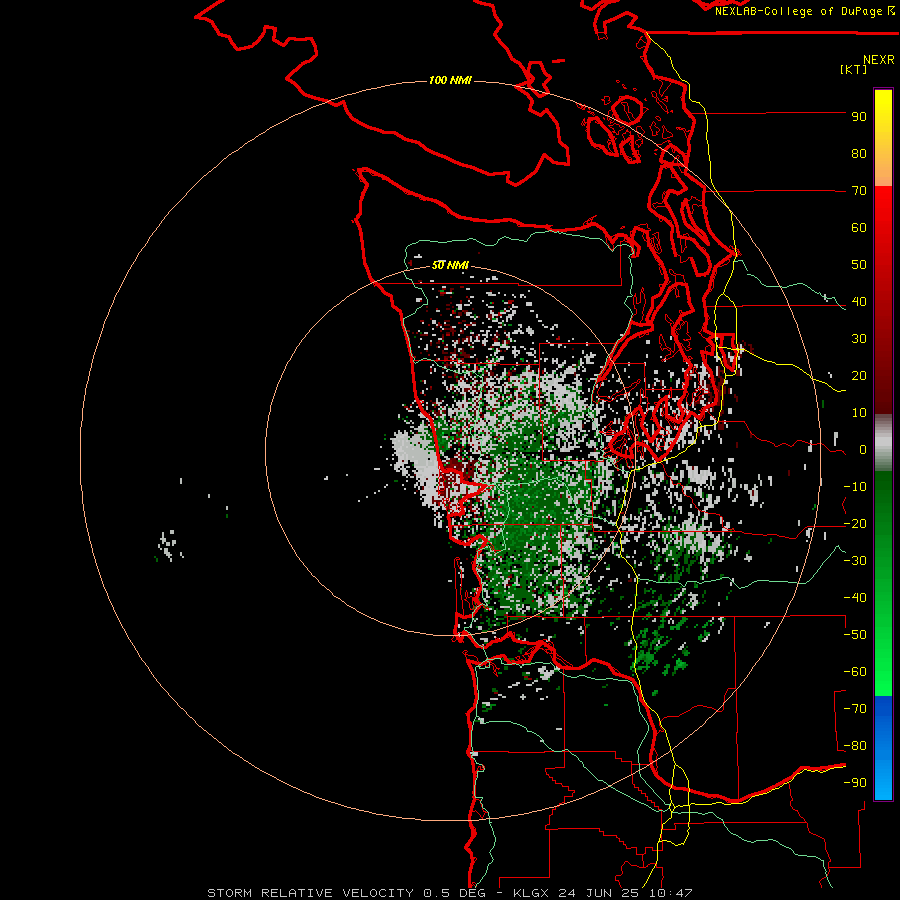
Task: Click the 0.5 DEG elevation text
Action: pos(455,893)
